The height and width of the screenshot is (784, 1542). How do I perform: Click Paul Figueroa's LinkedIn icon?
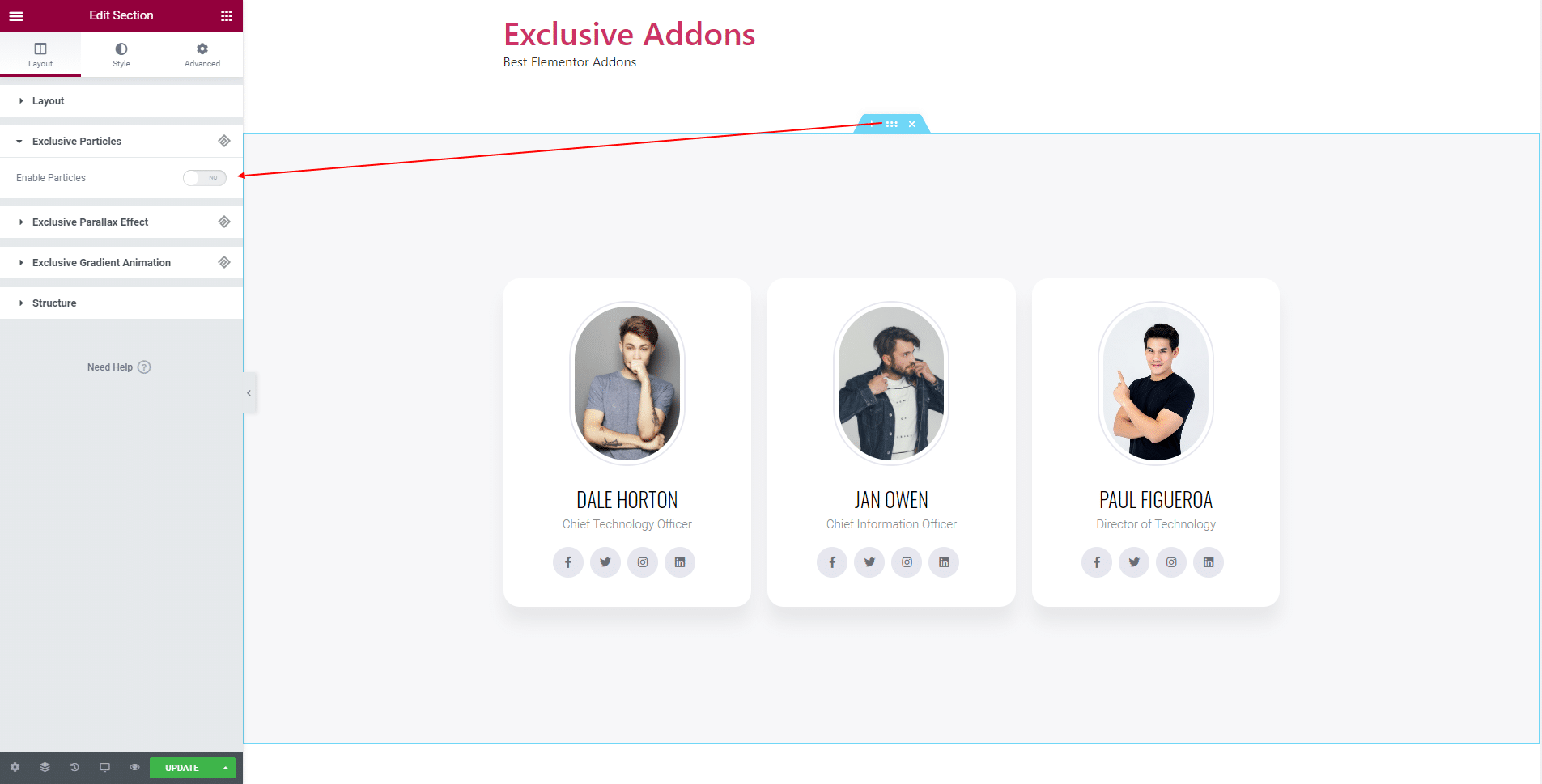point(1209,562)
